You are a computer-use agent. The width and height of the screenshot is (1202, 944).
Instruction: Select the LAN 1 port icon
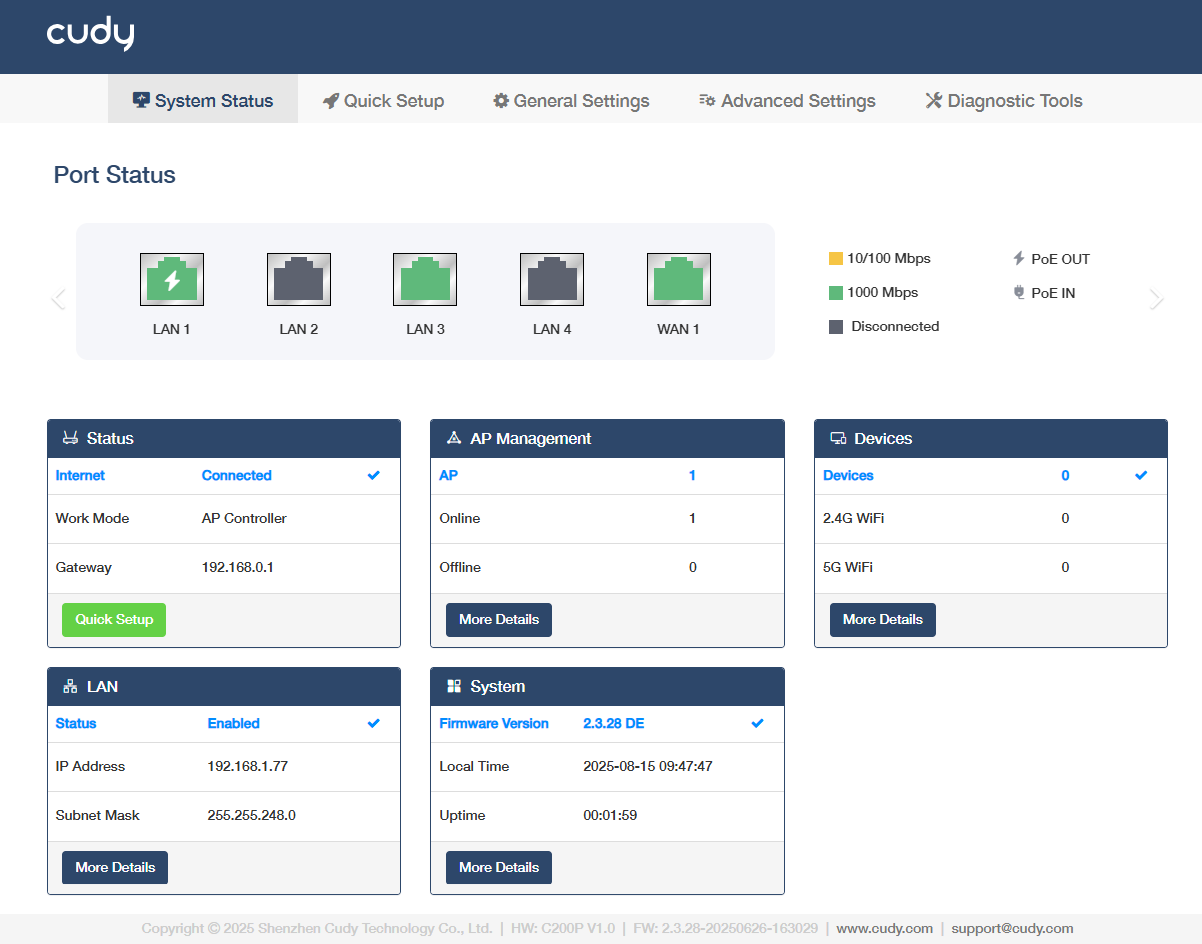[172, 279]
